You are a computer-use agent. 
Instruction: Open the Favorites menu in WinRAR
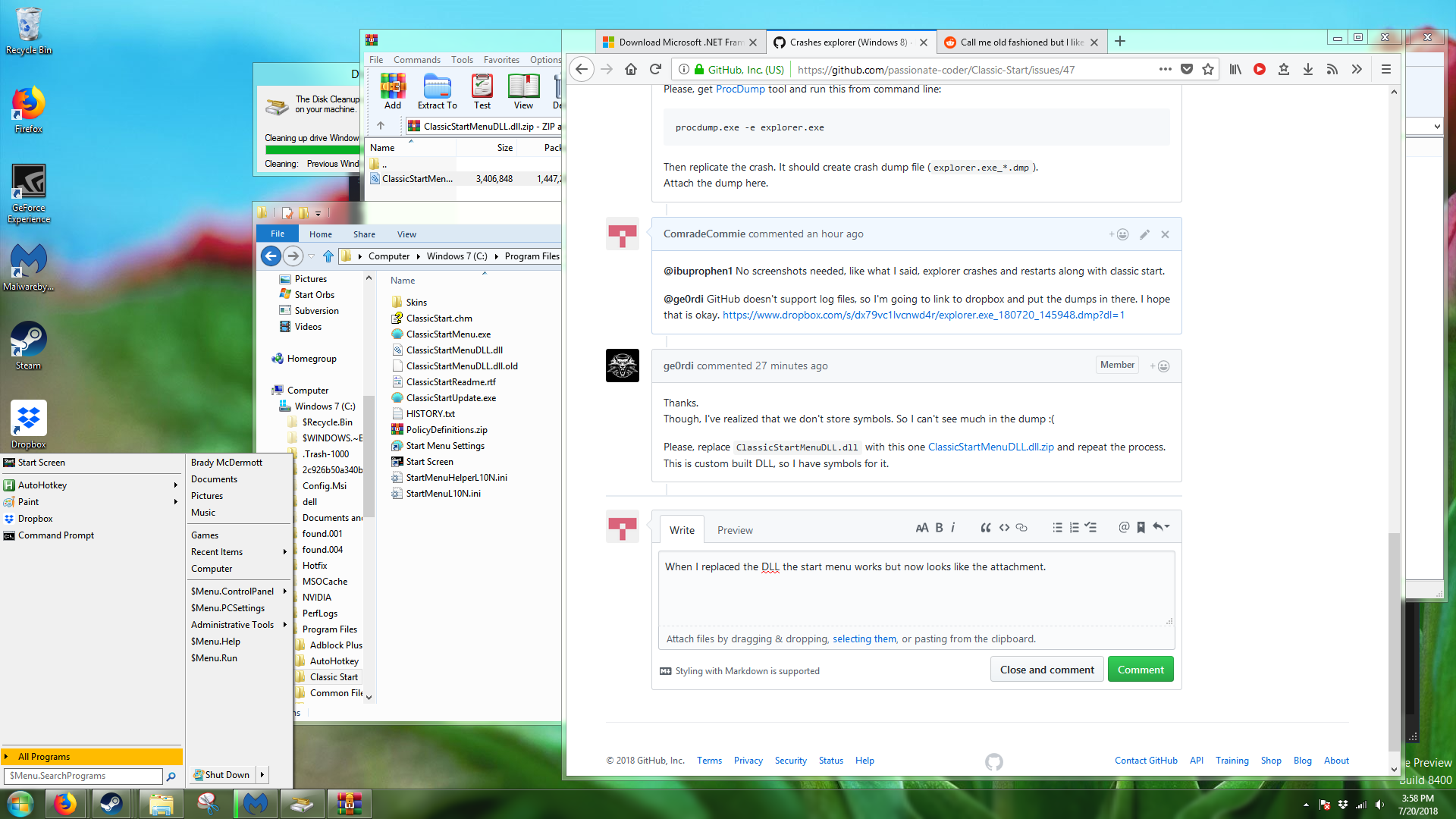(501, 60)
